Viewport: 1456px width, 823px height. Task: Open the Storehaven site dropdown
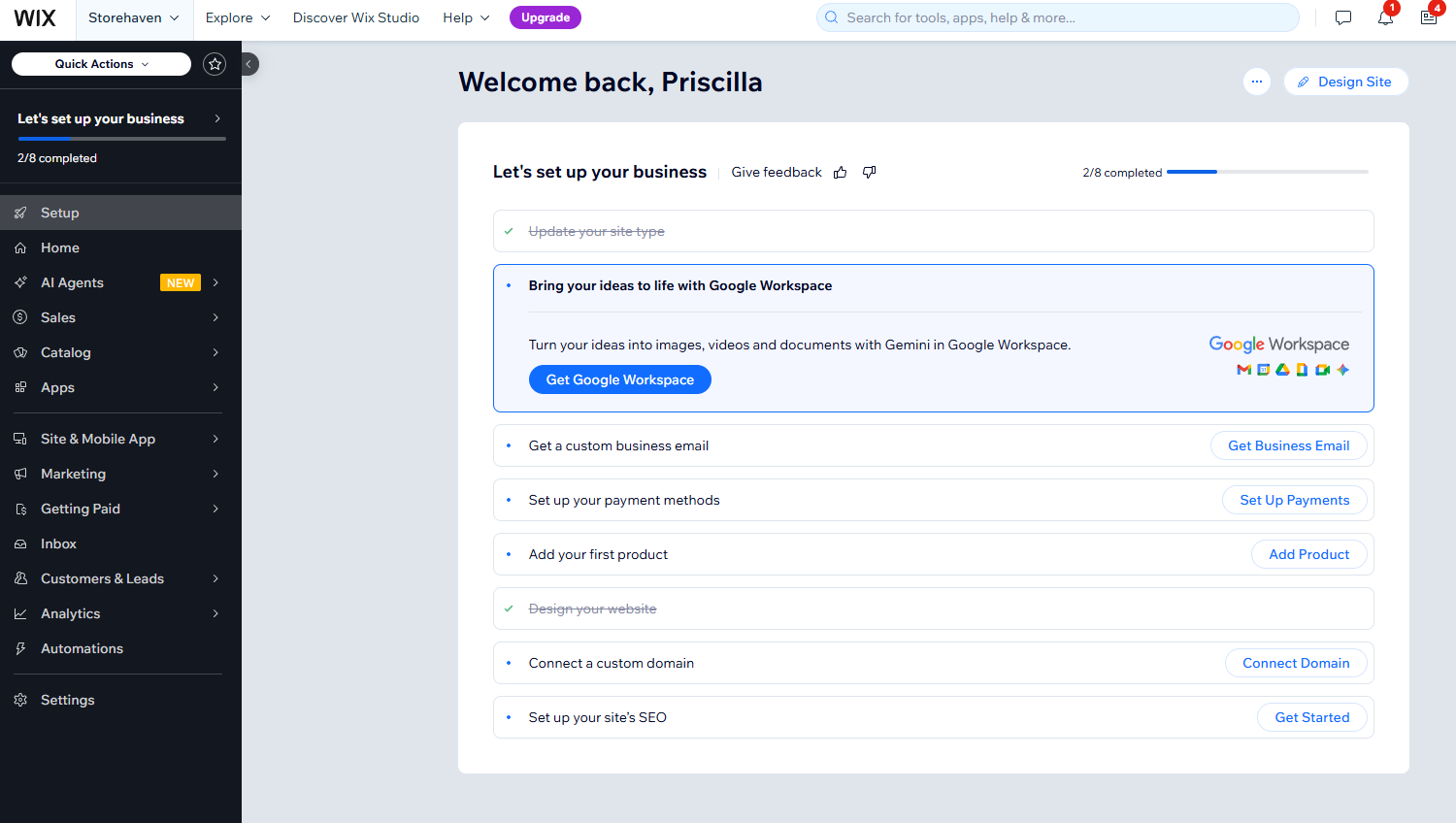tap(134, 17)
